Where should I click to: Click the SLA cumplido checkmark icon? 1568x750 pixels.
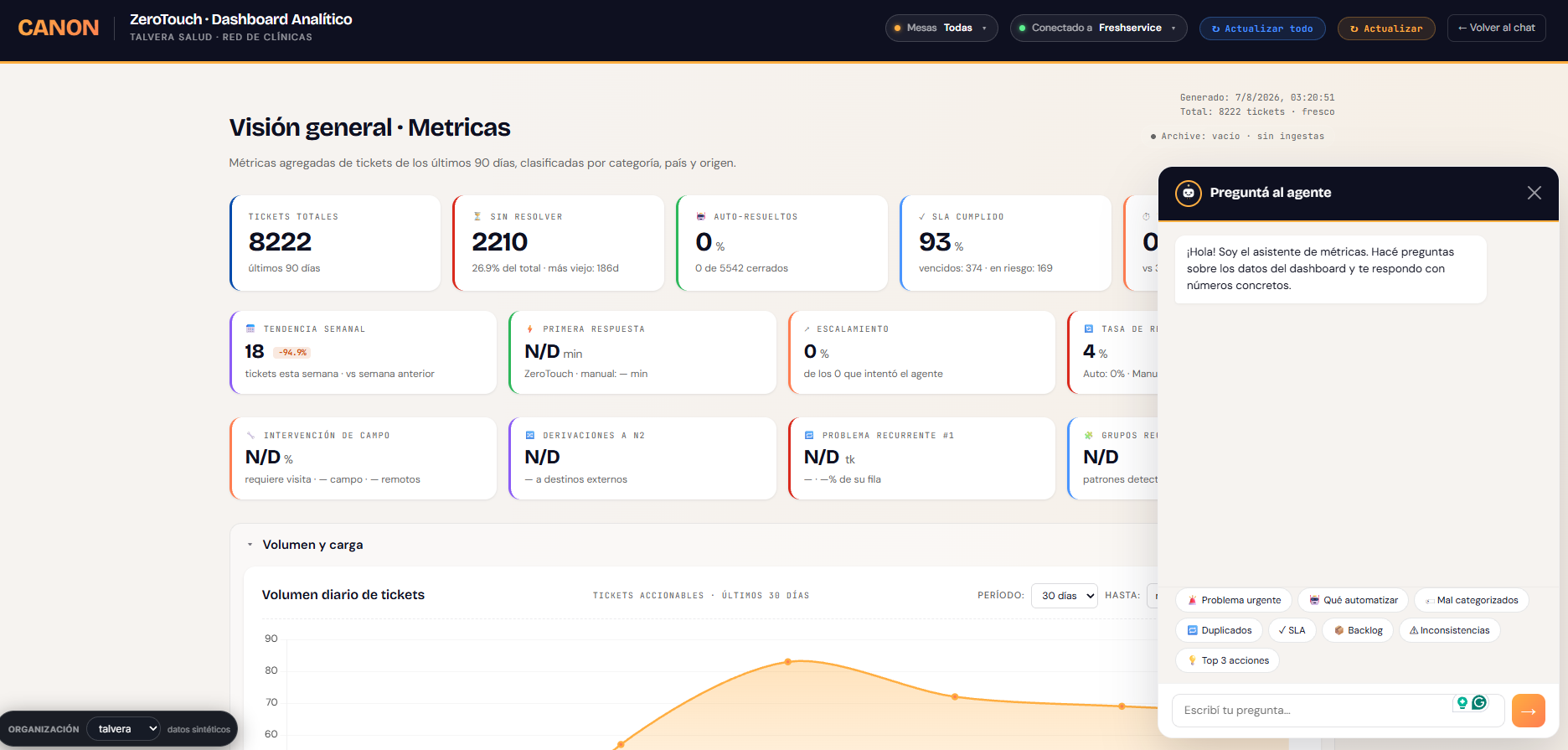pyautogui.click(x=923, y=216)
